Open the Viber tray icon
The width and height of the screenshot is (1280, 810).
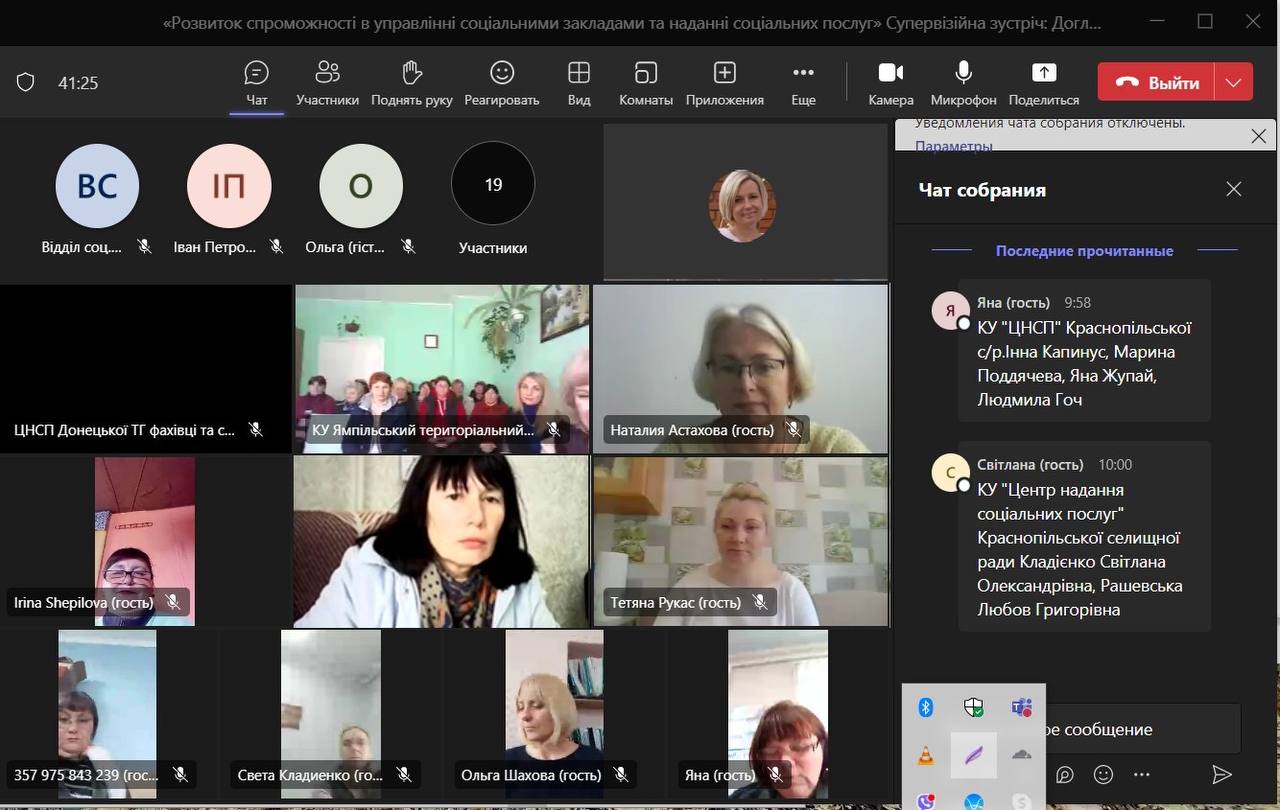pyautogui.click(x=925, y=800)
